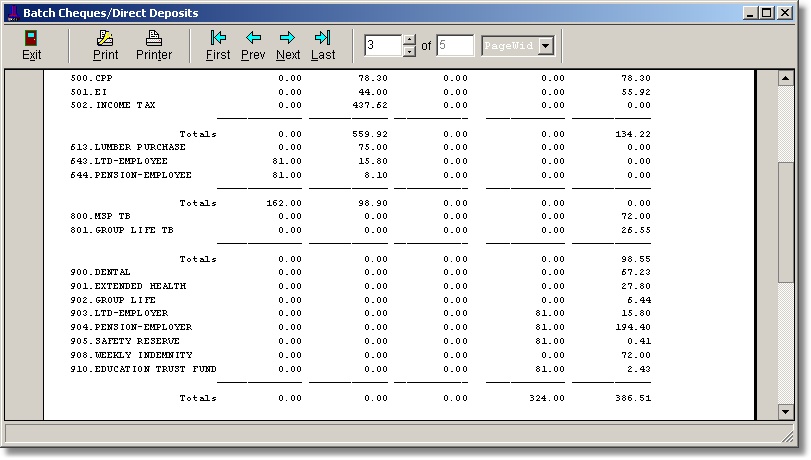Select row 905.SAFETY RESERVE
Viewport: 811px width, 460px height.
click(125, 341)
